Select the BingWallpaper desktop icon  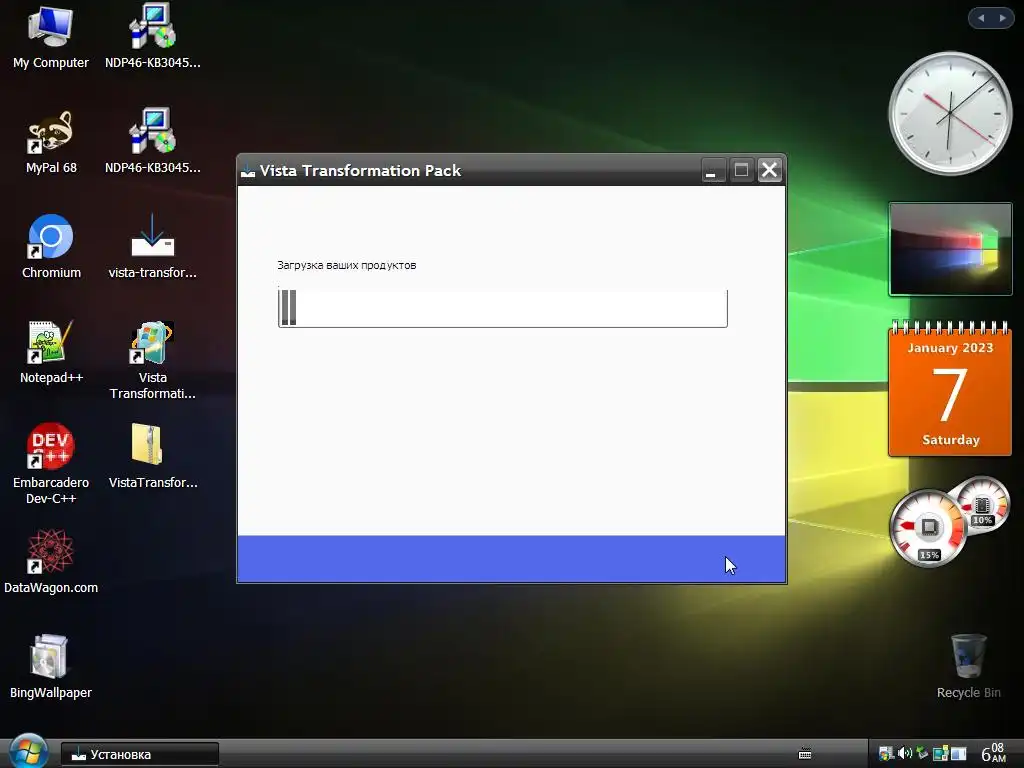50,667
